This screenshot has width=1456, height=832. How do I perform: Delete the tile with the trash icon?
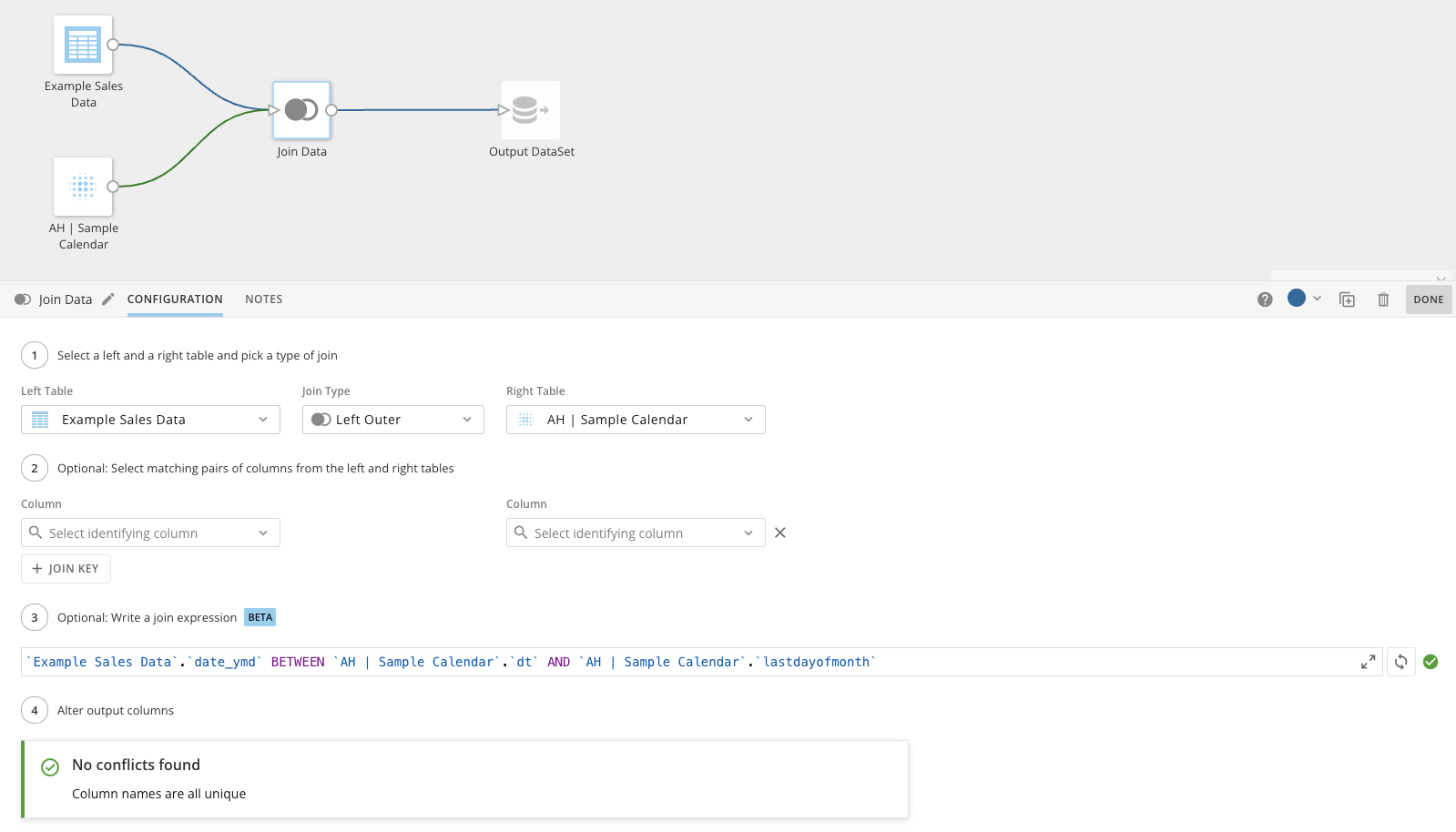click(x=1383, y=299)
